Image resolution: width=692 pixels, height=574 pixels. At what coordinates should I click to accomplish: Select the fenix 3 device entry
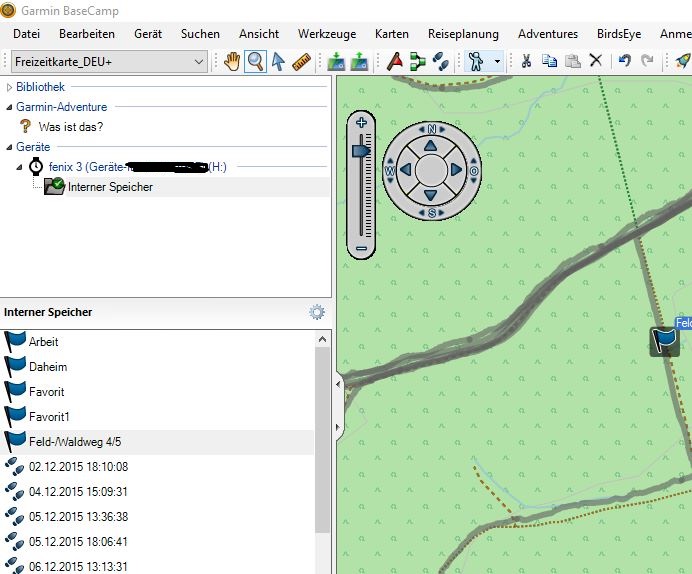[x=137, y=167]
